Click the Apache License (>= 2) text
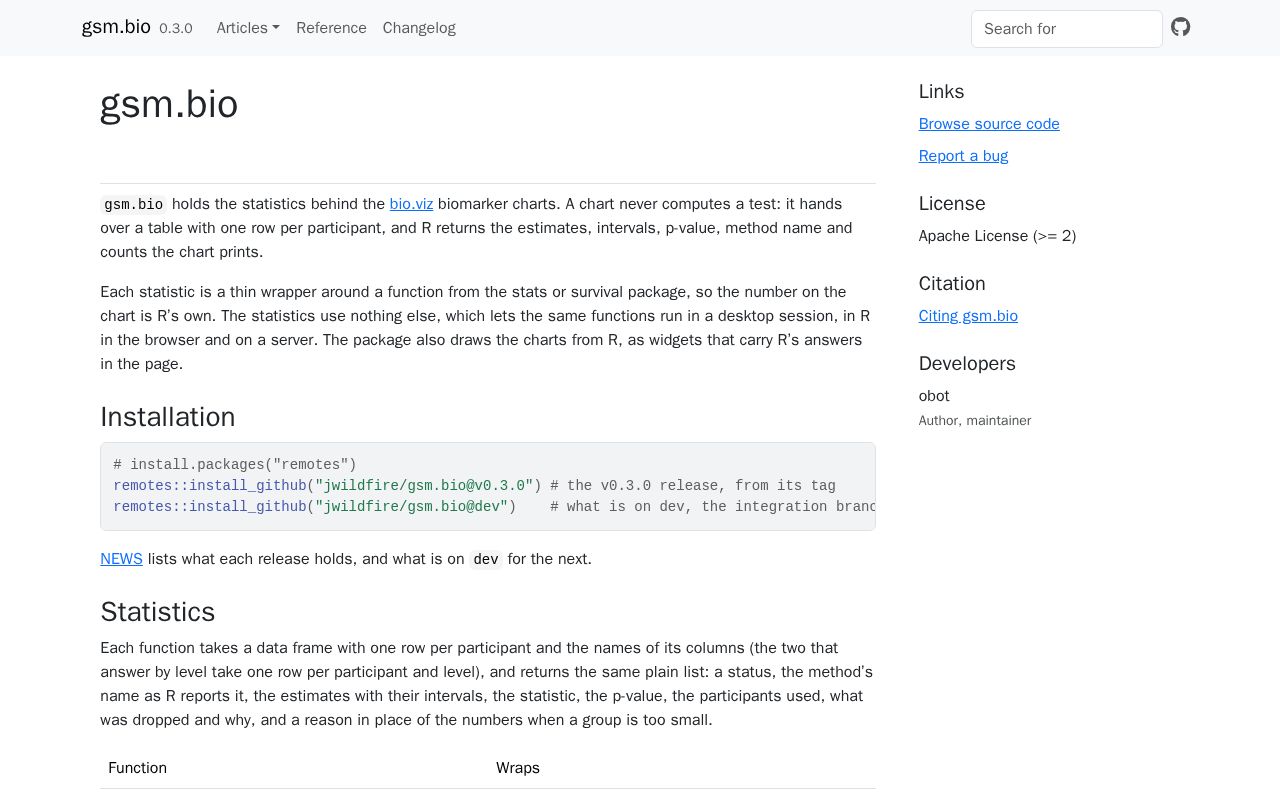Viewport: 1280px width, 800px height. click(997, 236)
